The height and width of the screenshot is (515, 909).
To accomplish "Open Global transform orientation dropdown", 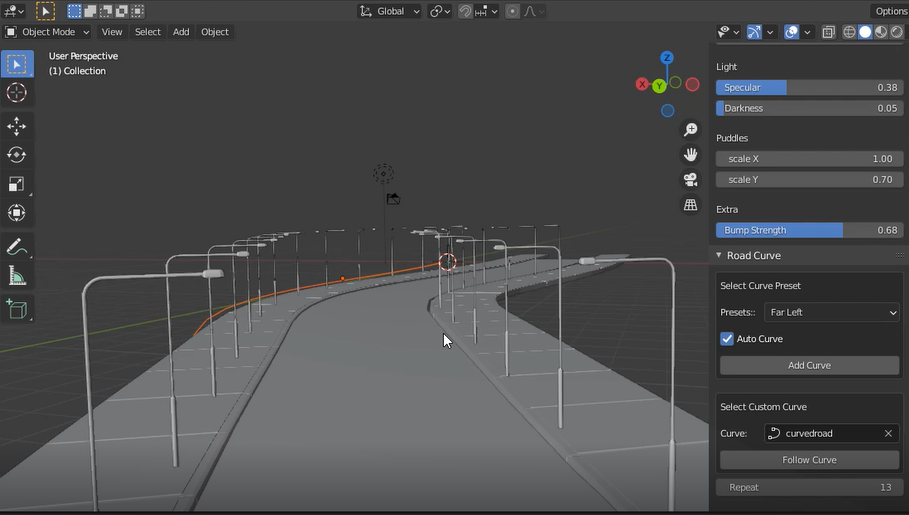I will 390,11.
